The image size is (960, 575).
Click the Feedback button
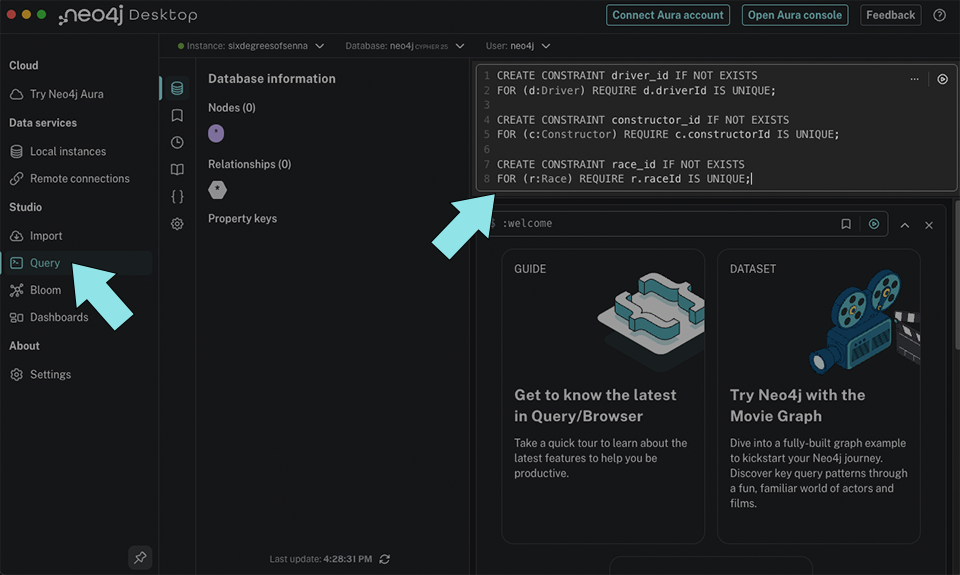pos(890,15)
